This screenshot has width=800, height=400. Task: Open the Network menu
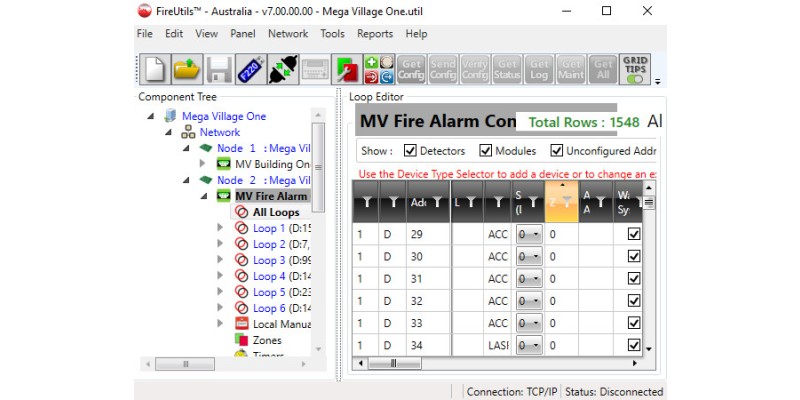coord(288,34)
